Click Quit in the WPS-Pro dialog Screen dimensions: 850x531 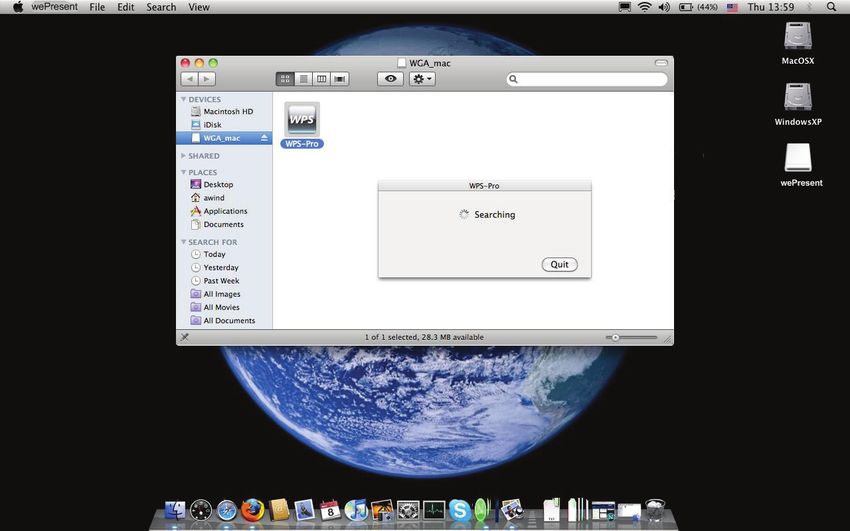tap(559, 264)
